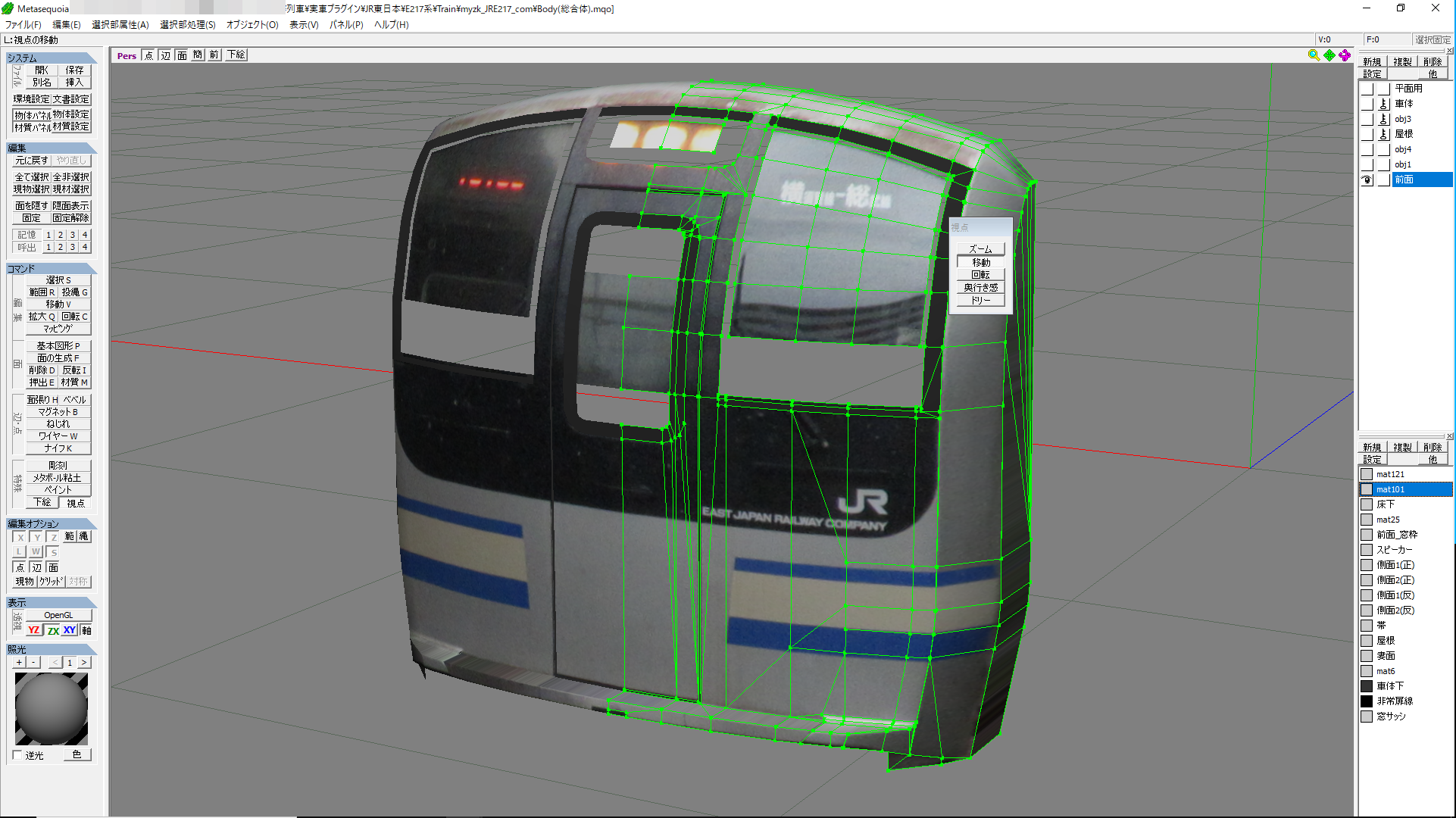Toggle visibility box for obj4 object
Viewport: 1456px width, 818px height.
click(1367, 149)
